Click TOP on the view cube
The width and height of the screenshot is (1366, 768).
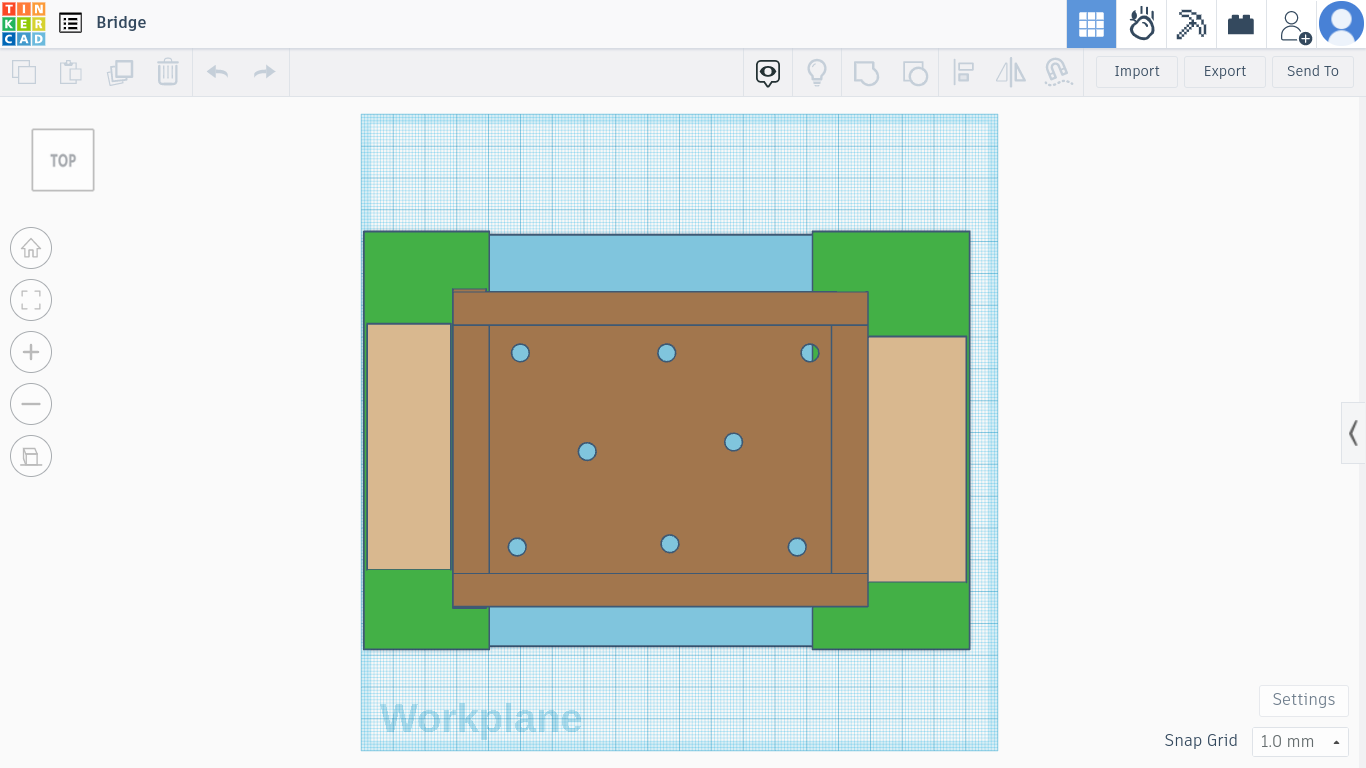62,160
